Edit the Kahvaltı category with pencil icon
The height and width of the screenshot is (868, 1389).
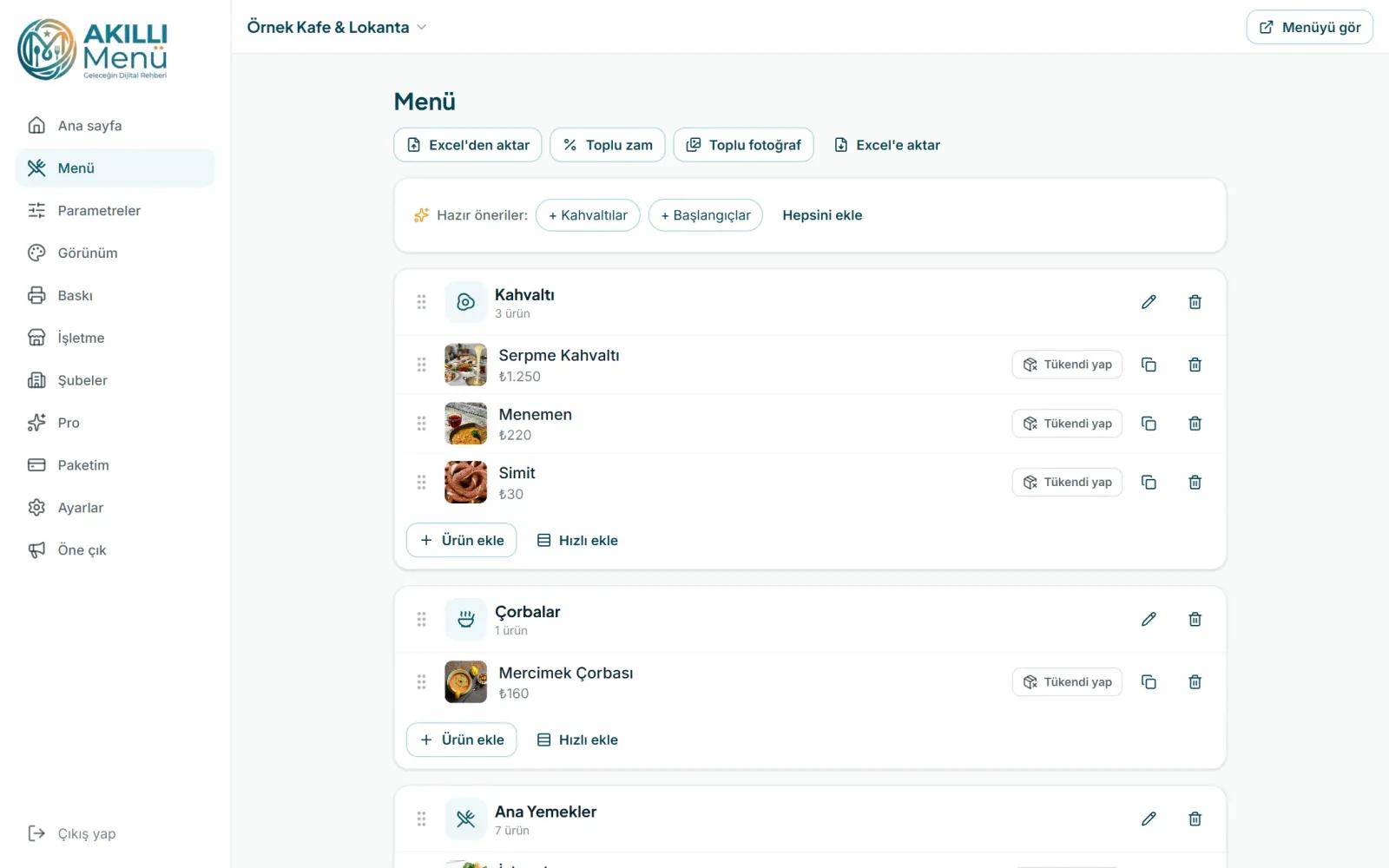[x=1149, y=302]
